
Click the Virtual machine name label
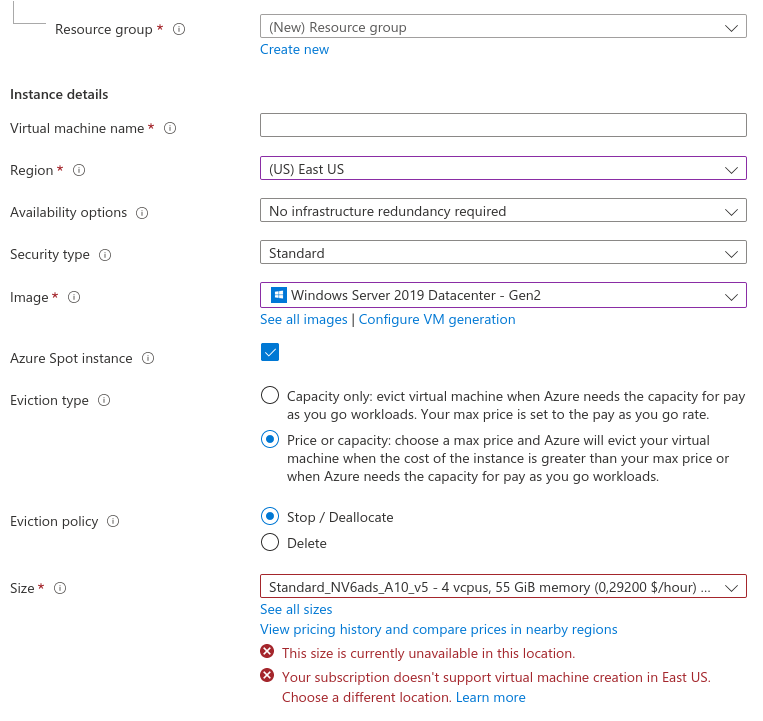pos(77,128)
